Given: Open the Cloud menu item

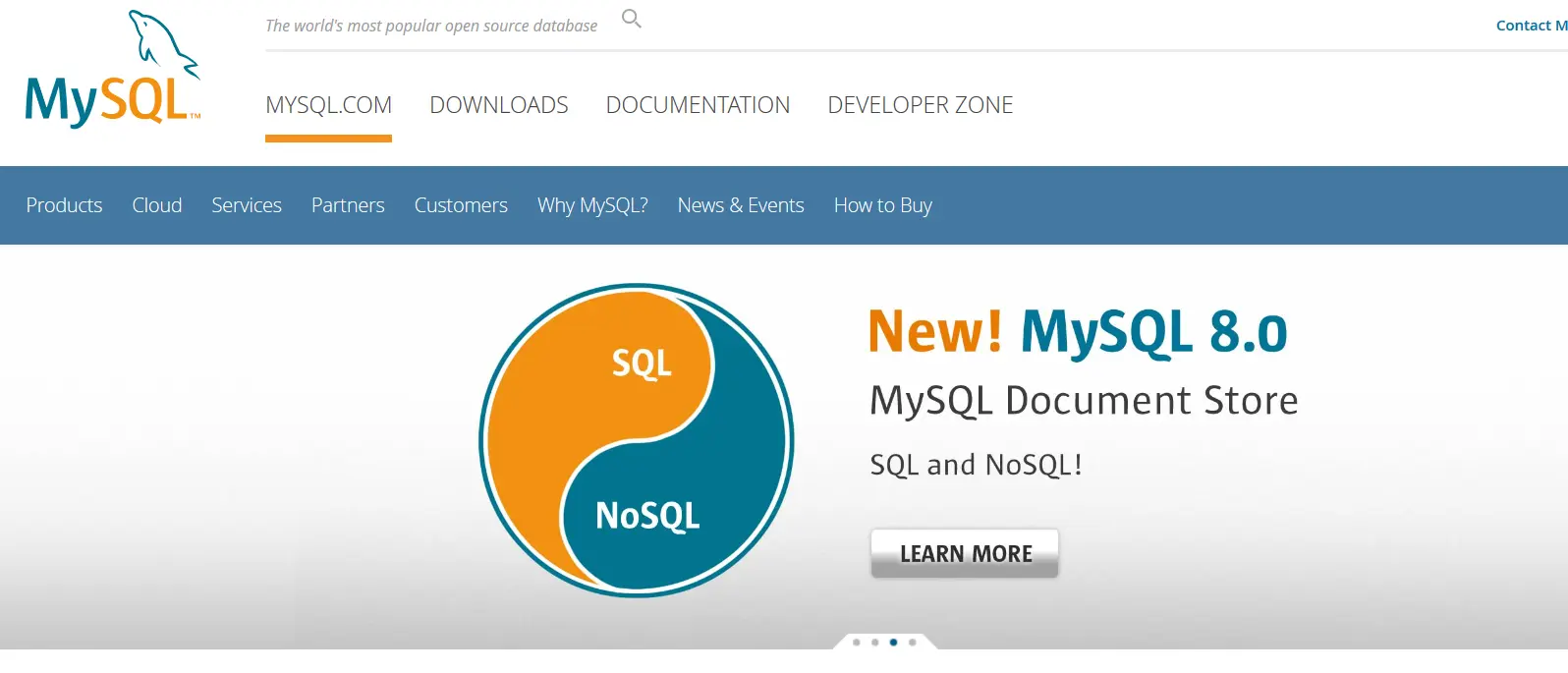Looking at the screenshot, I should pos(157,205).
